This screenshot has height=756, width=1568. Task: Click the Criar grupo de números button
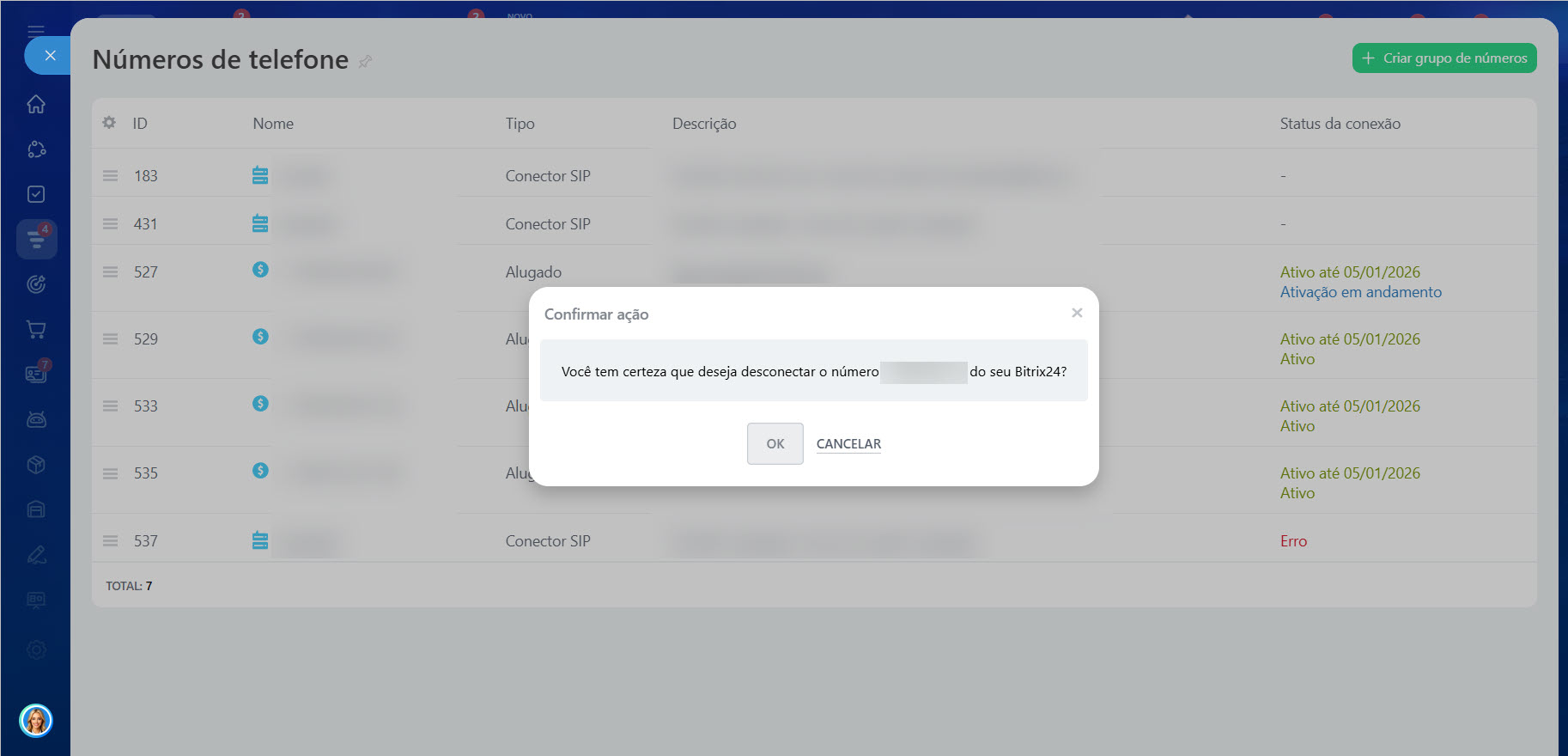[x=1443, y=58]
